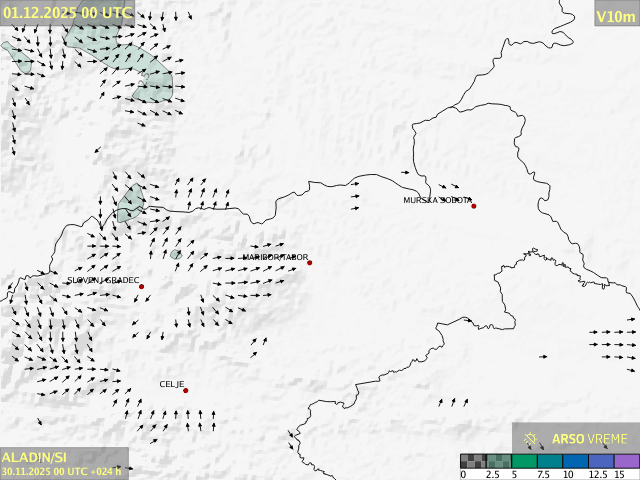Click the red Murska Sobota station marker
The height and width of the screenshot is (480, 640).
coord(474,206)
